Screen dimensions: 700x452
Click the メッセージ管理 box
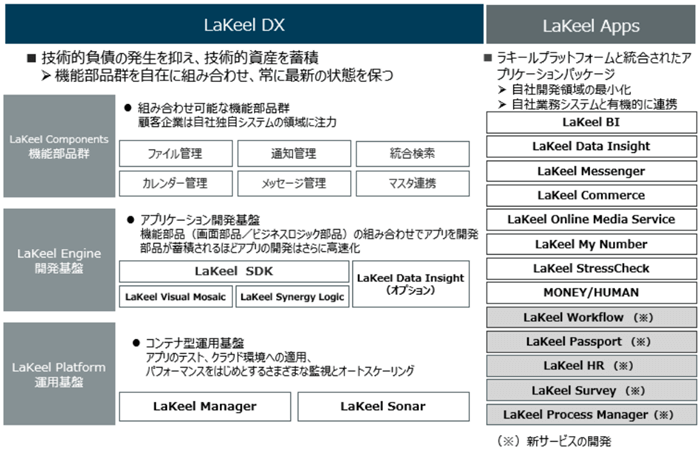[294, 183]
